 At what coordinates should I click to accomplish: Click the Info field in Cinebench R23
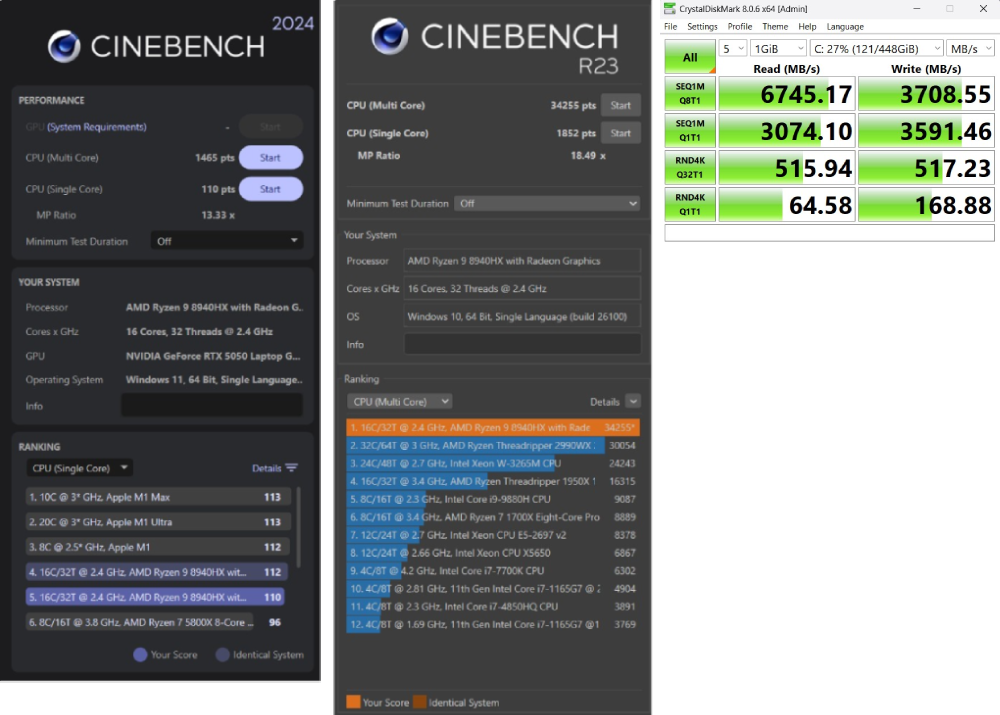(522, 344)
